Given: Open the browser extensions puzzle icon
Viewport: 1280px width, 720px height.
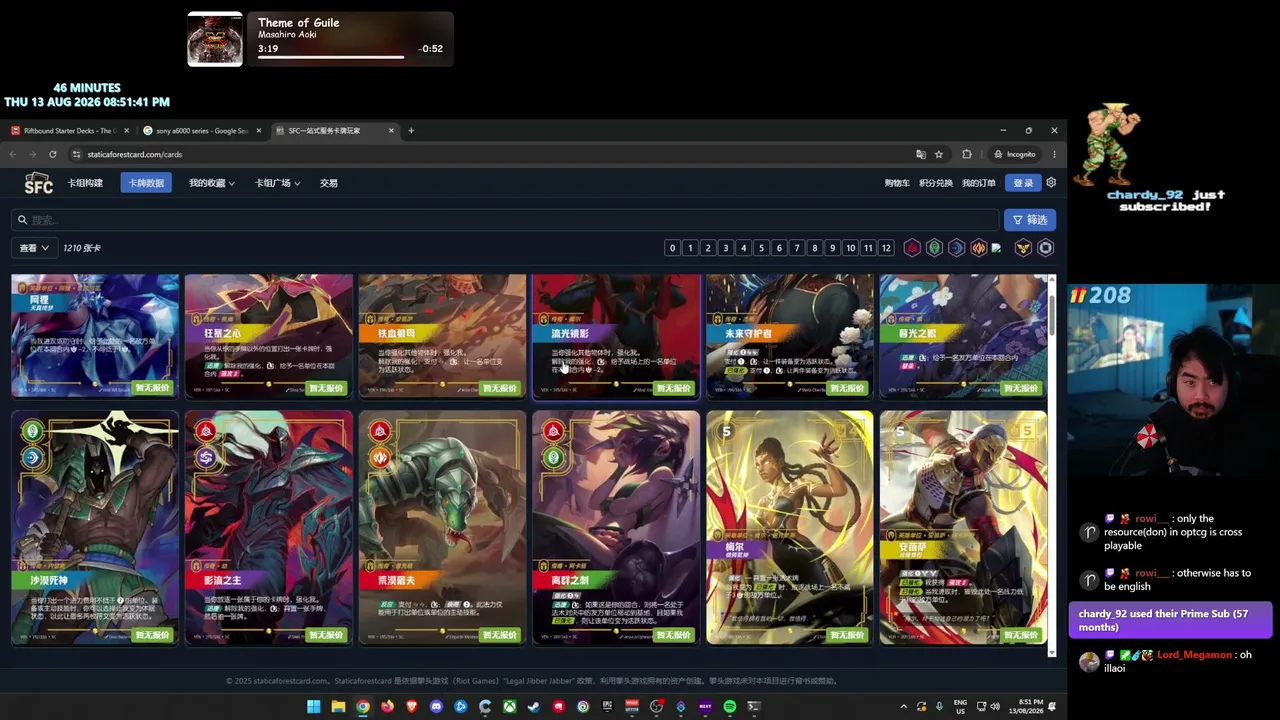Looking at the screenshot, I should (x=967, y=154).
